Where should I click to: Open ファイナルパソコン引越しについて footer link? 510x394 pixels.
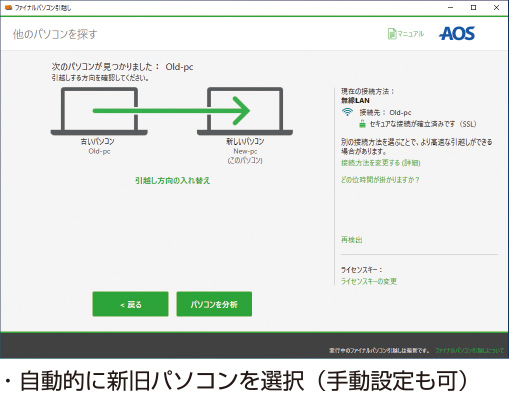coord(469,350)
